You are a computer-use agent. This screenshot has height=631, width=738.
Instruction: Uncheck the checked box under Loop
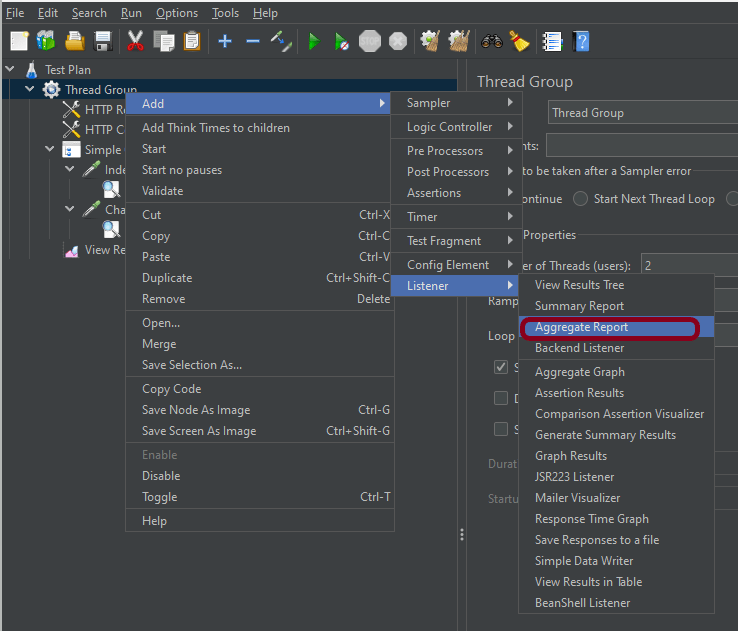pos(501,367)
